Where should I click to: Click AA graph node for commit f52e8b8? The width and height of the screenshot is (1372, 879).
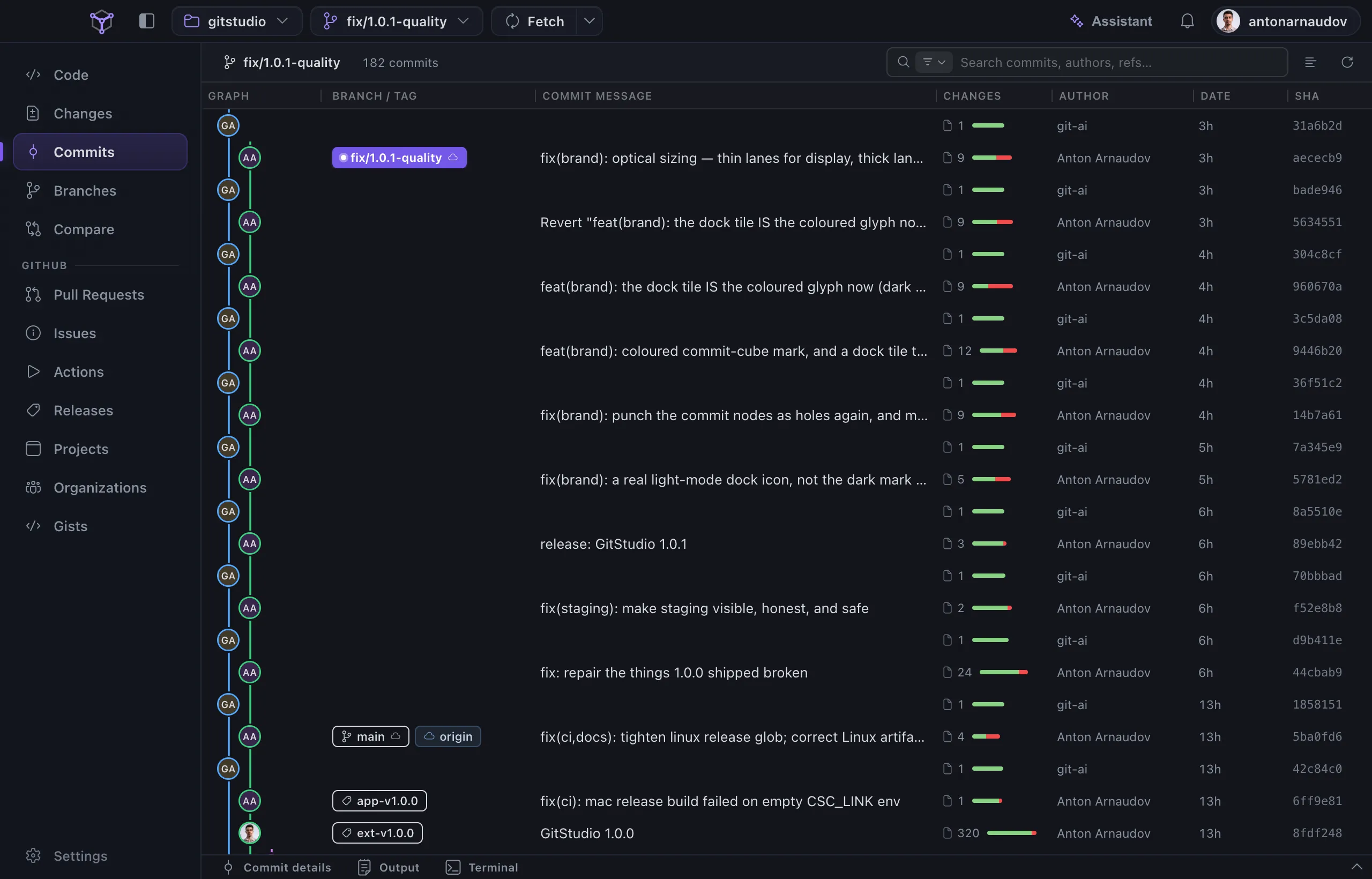tap(250, 608)
